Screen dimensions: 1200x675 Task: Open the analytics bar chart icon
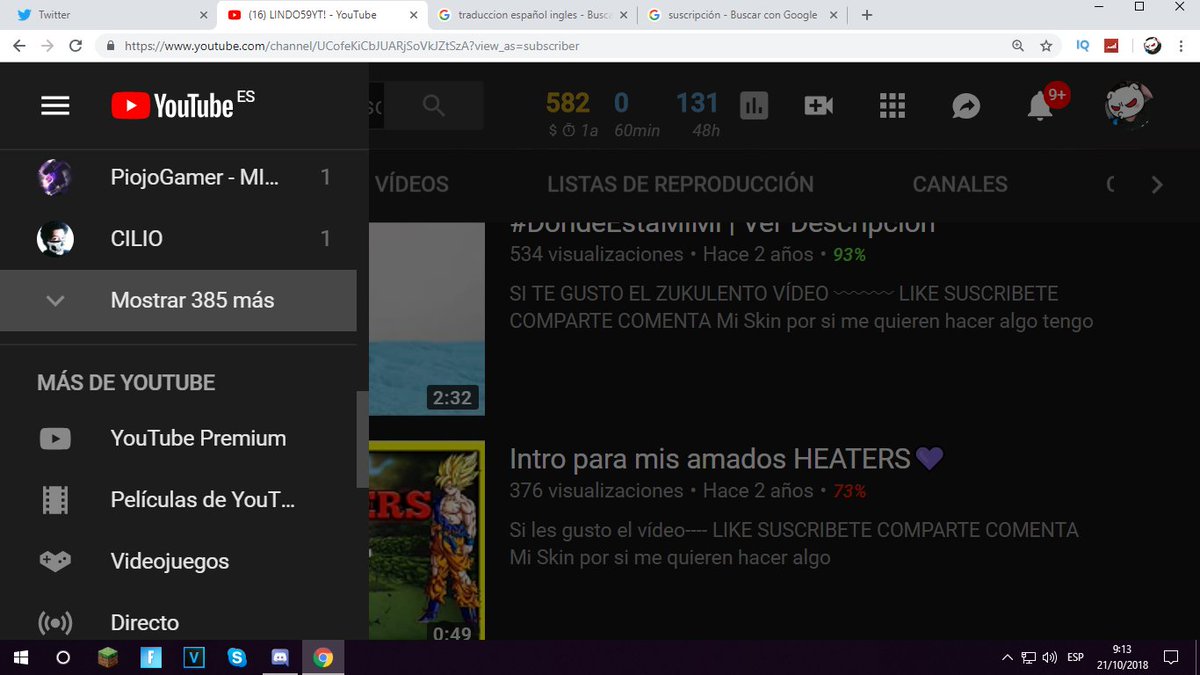point(754,106)
